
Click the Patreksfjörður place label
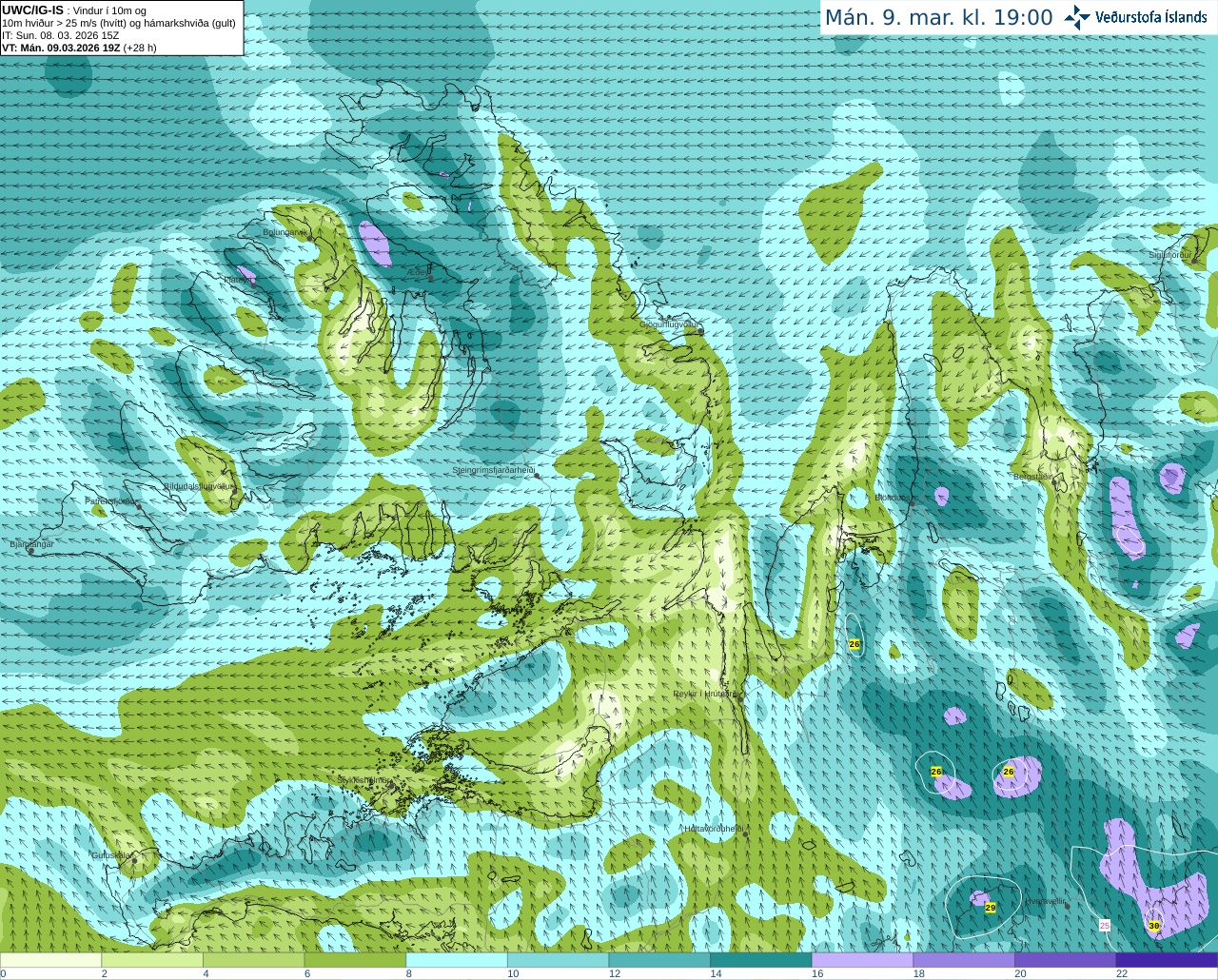pyautogui.click(x=111, y=500)
